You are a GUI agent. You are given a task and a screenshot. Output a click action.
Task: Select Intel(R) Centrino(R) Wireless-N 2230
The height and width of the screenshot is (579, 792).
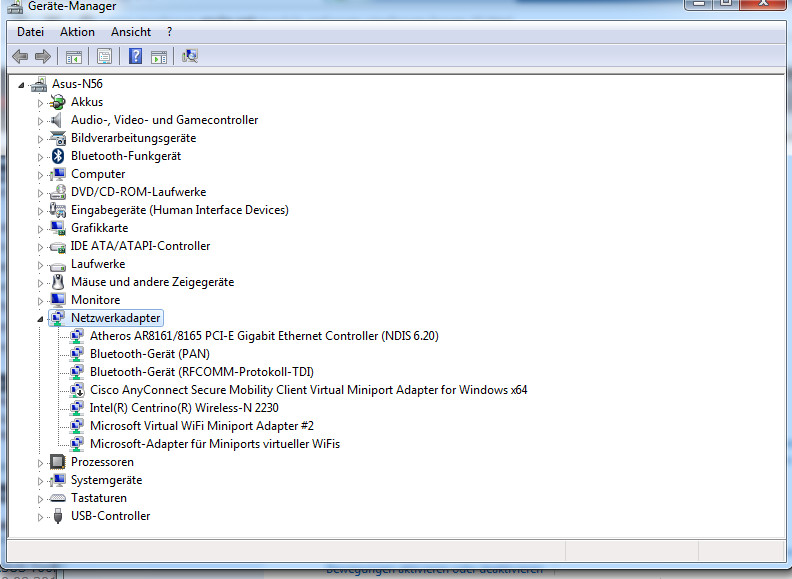(x=184, y=408)
